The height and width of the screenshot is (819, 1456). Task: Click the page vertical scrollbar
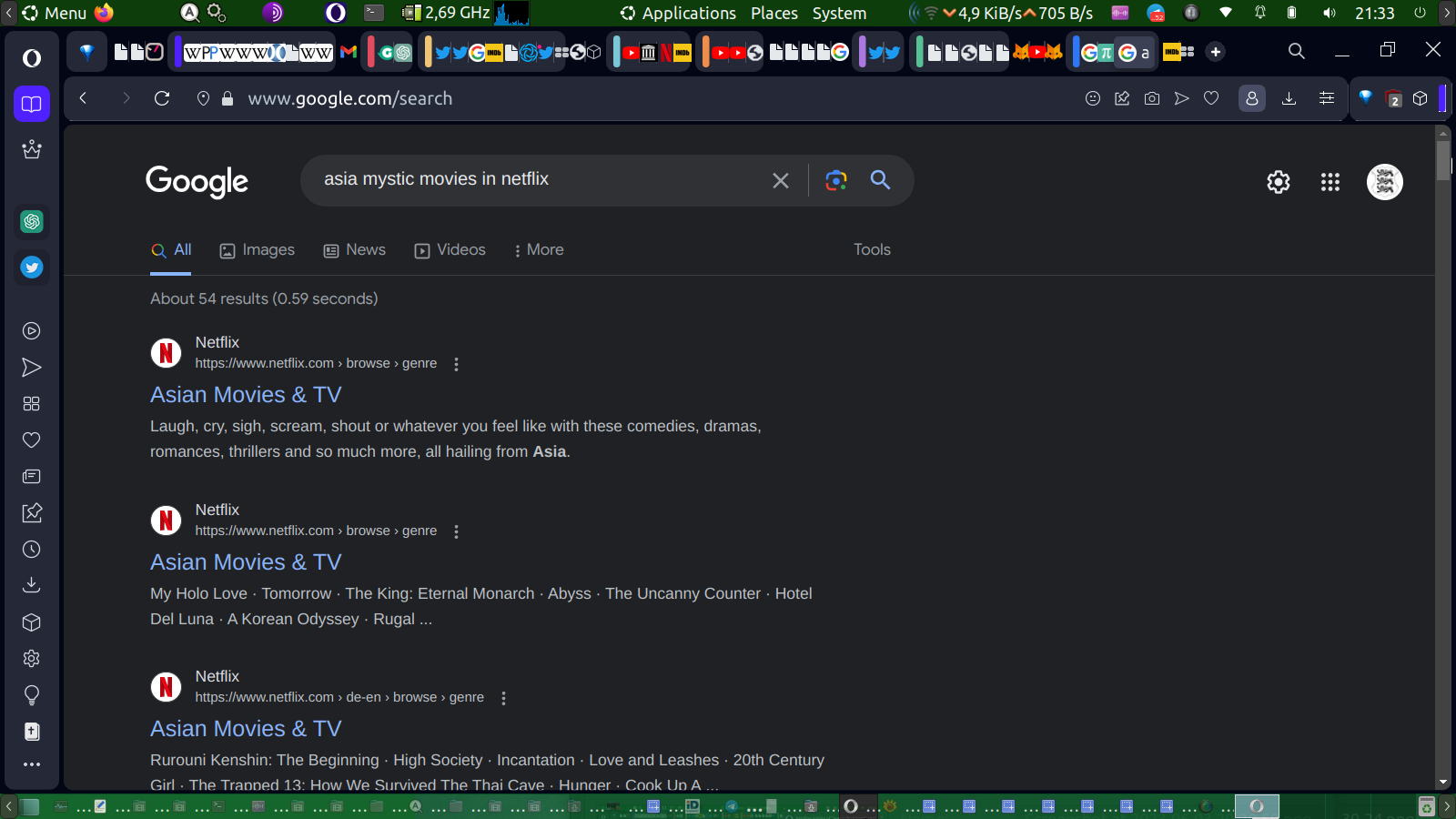point(1443,159)
